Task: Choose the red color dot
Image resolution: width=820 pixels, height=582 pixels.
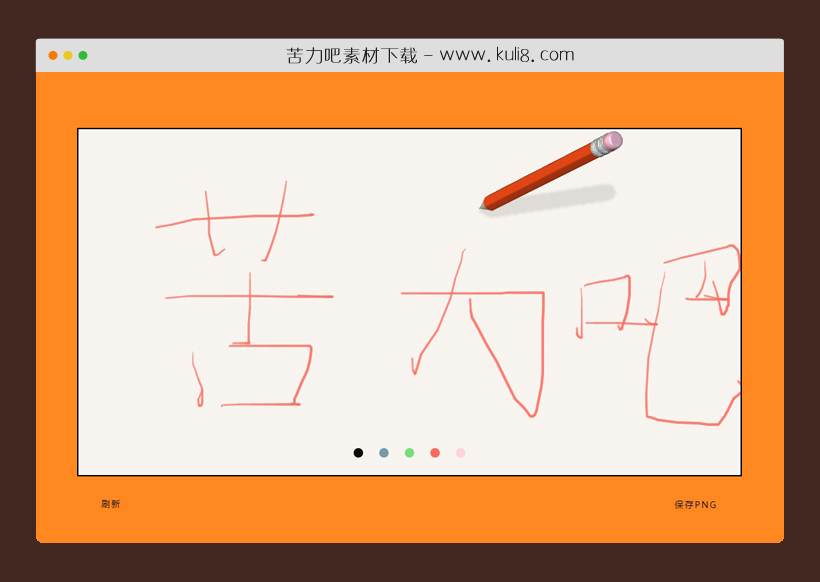Action: (x=435, y=453)
